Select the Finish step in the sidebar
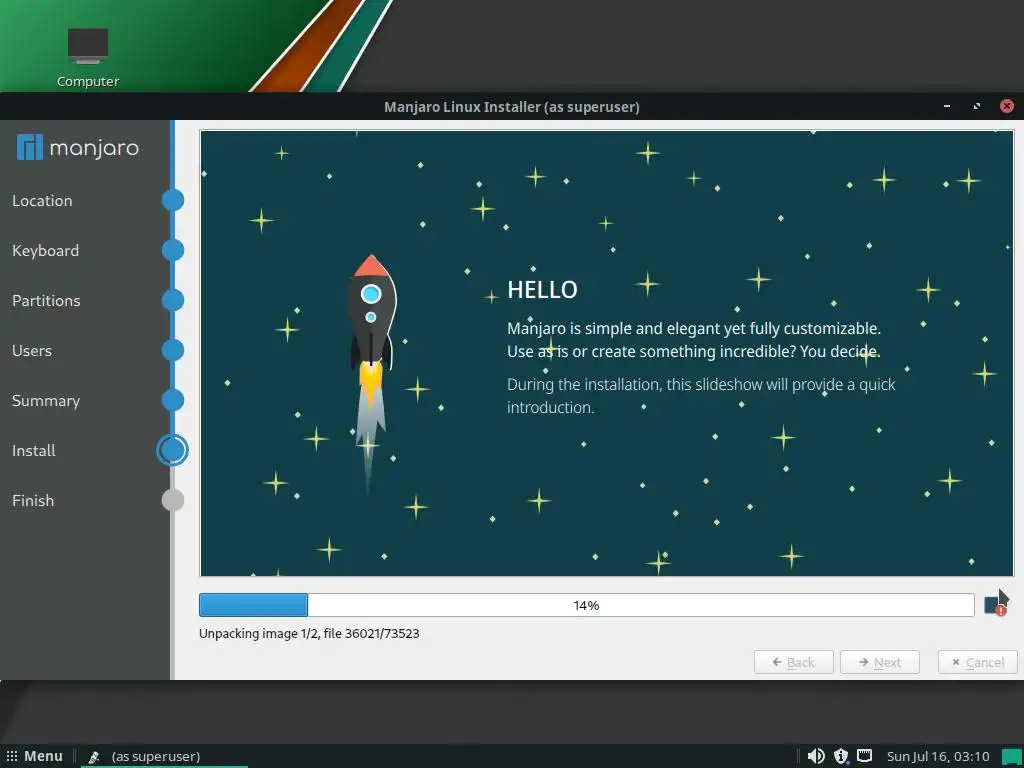1024x768 pixels. pyautogui.click(x=33, y=501)
